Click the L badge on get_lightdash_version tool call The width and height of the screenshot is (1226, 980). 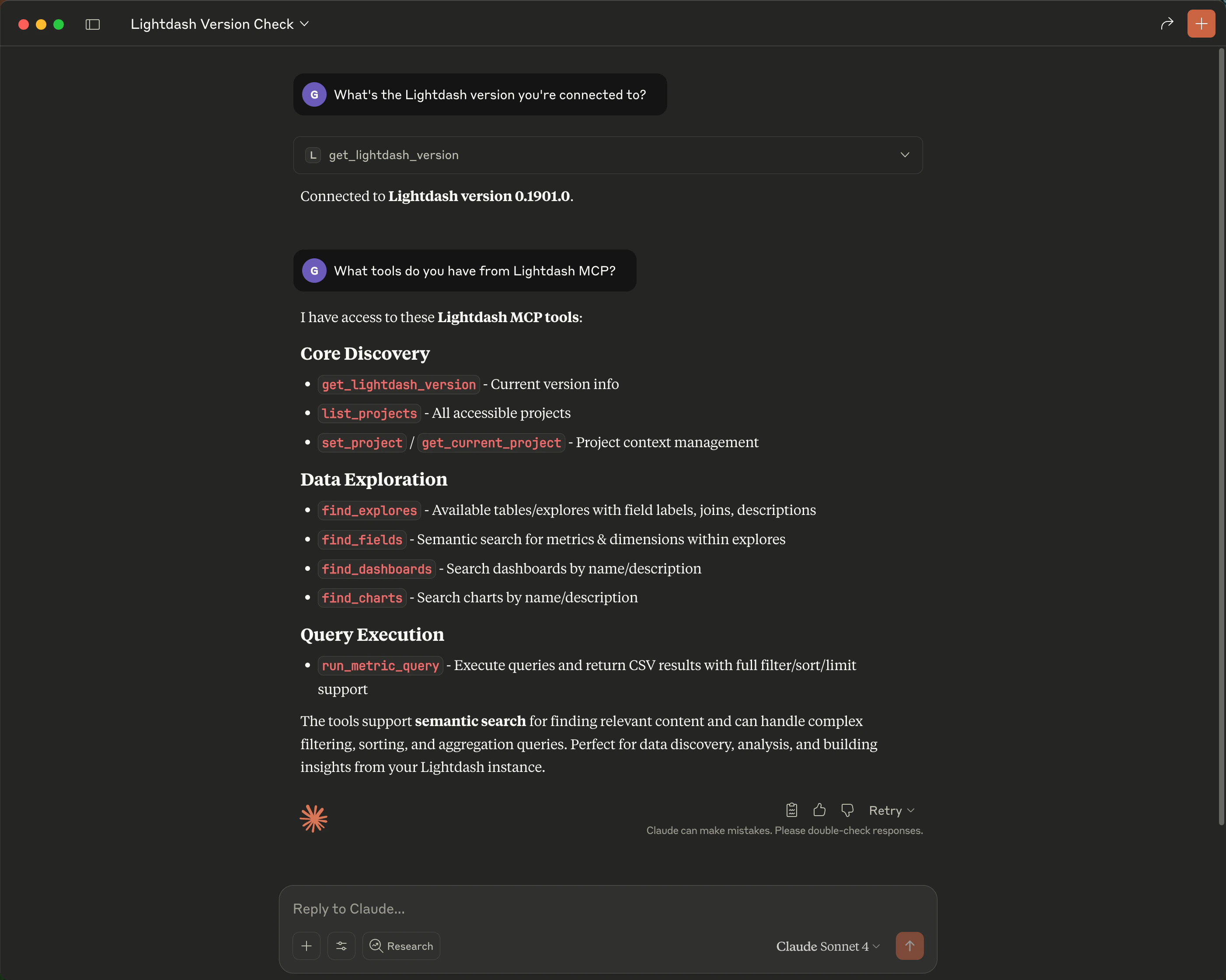pyautogui.click(x=313, y=155)
